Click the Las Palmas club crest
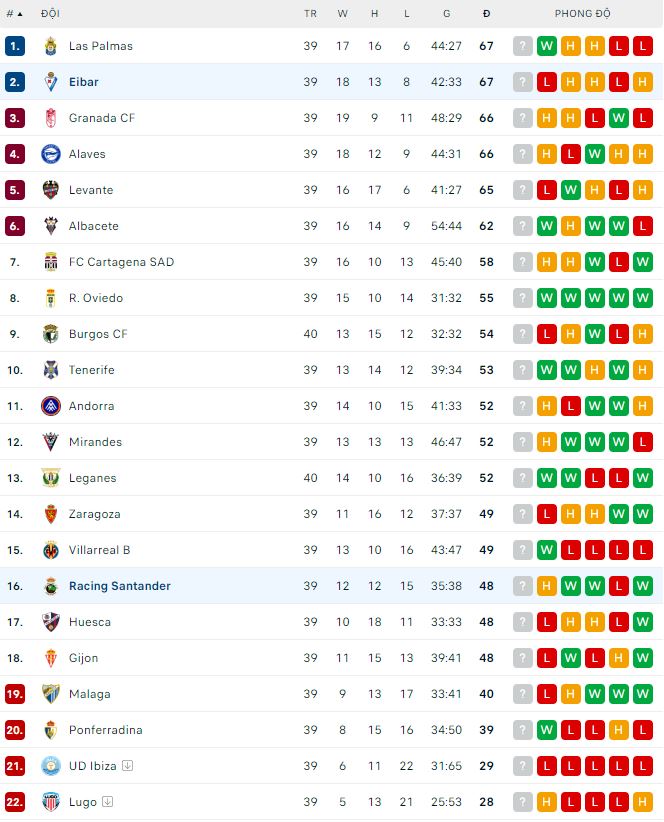This screenshot has height=822, width=664. pyautogui.click(x=50, y=46)
